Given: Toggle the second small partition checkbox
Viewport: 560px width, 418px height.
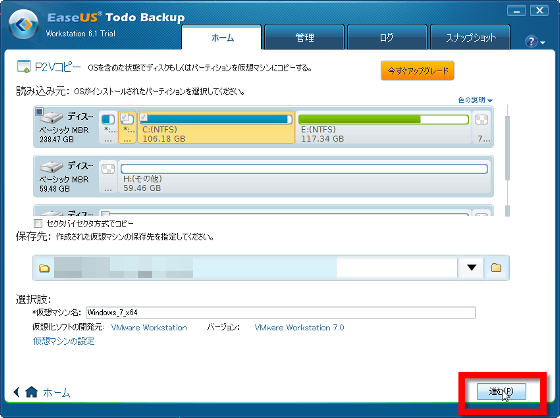Looking at the screenshot, I should click(x=125, y=117).
